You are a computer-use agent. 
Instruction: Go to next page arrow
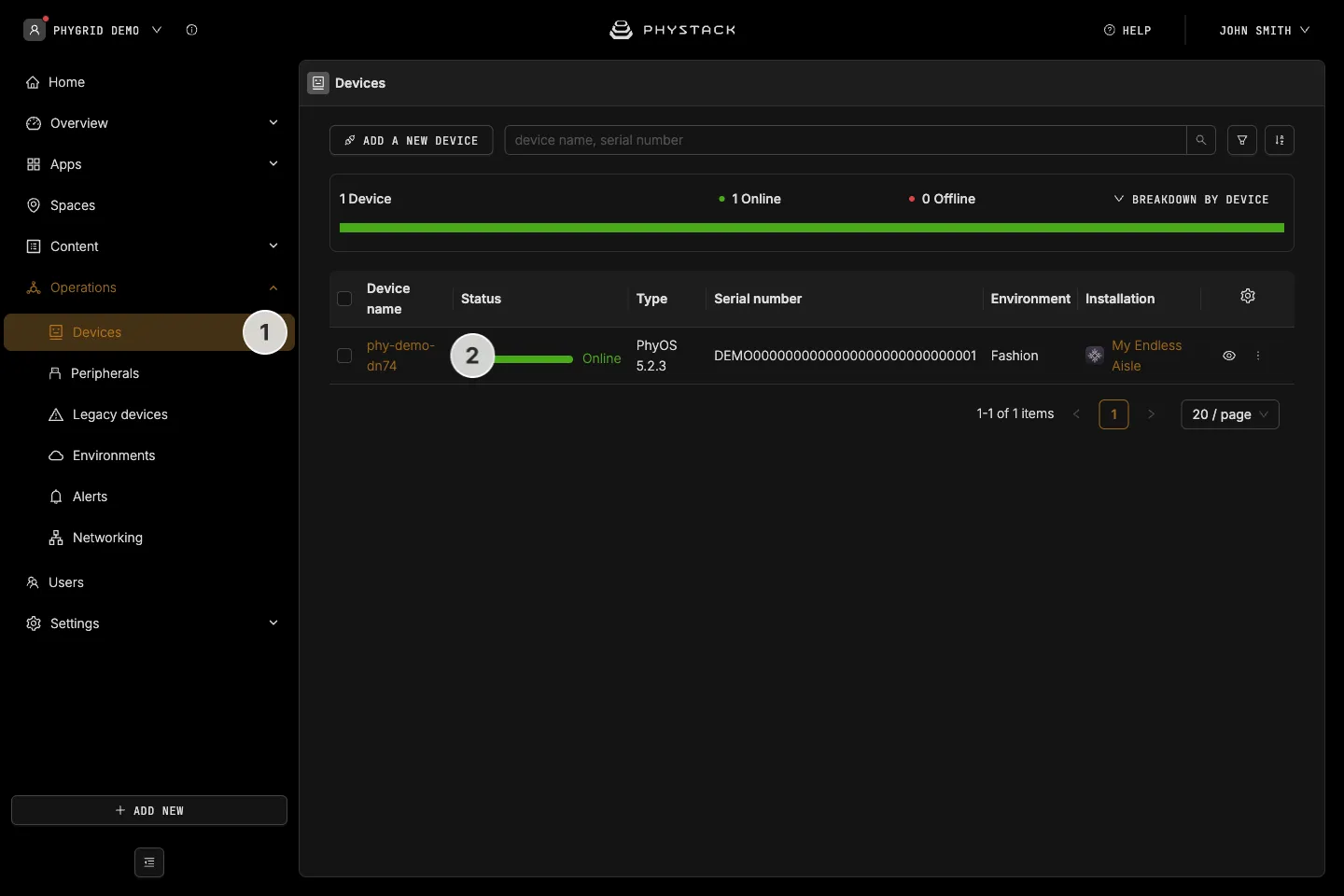pyautogui.click(x=1151, y=414)
